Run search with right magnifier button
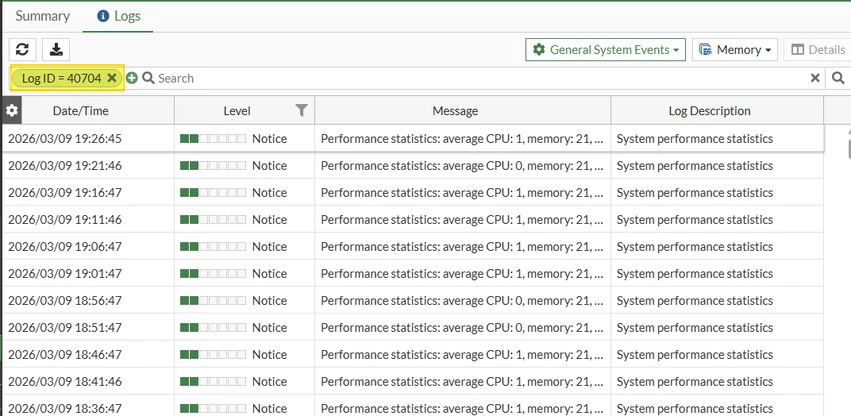 (x=838, y=78)
